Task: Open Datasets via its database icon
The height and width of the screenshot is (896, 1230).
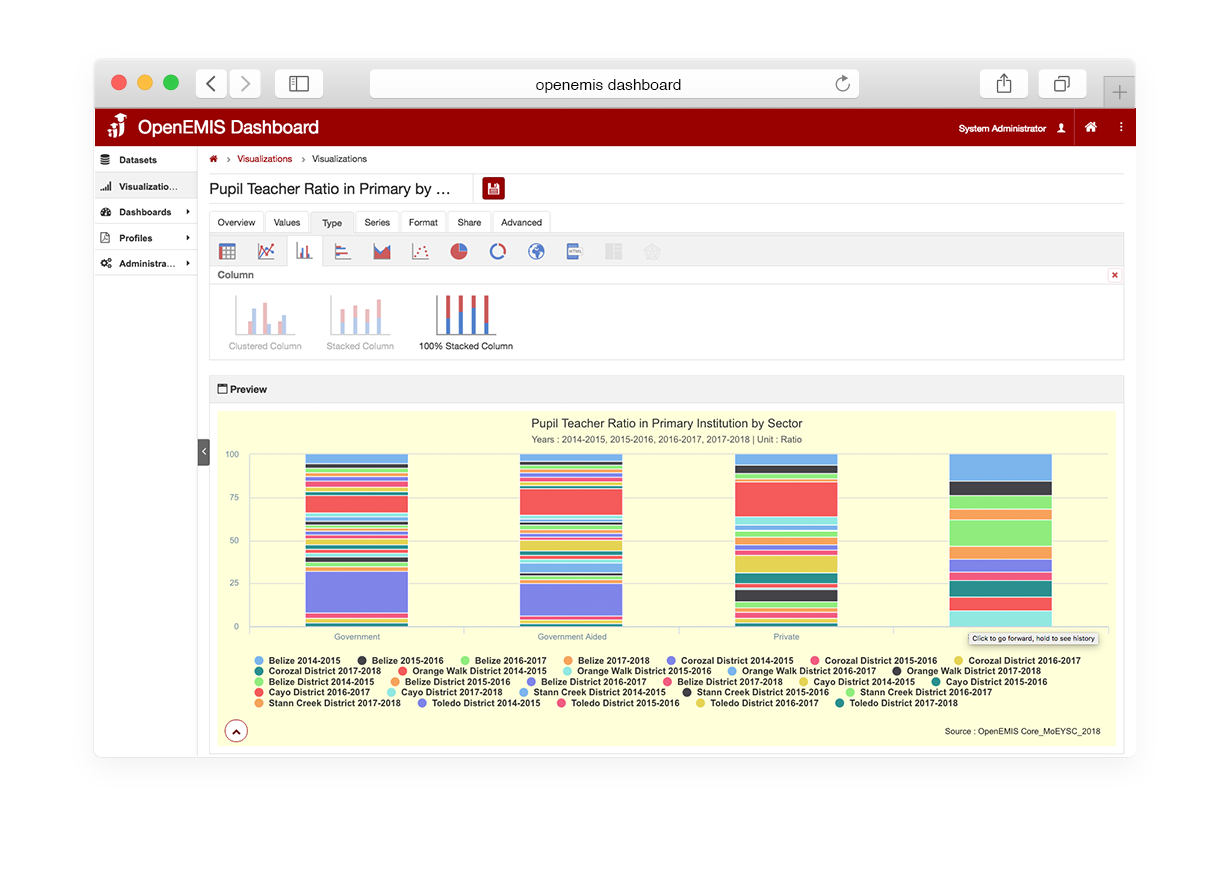Action: tap(106, 160)
